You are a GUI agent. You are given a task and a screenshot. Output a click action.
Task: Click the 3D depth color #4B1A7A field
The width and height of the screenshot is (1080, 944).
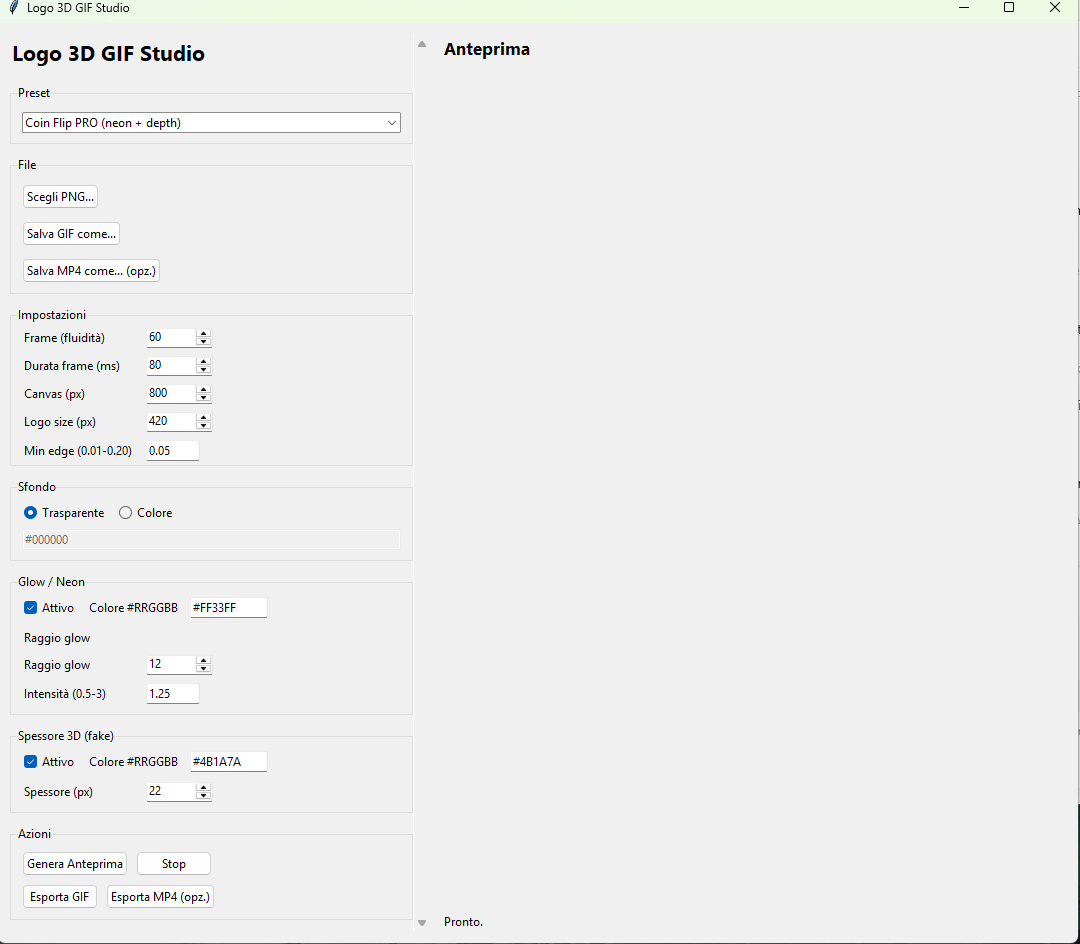pos(229,762)
